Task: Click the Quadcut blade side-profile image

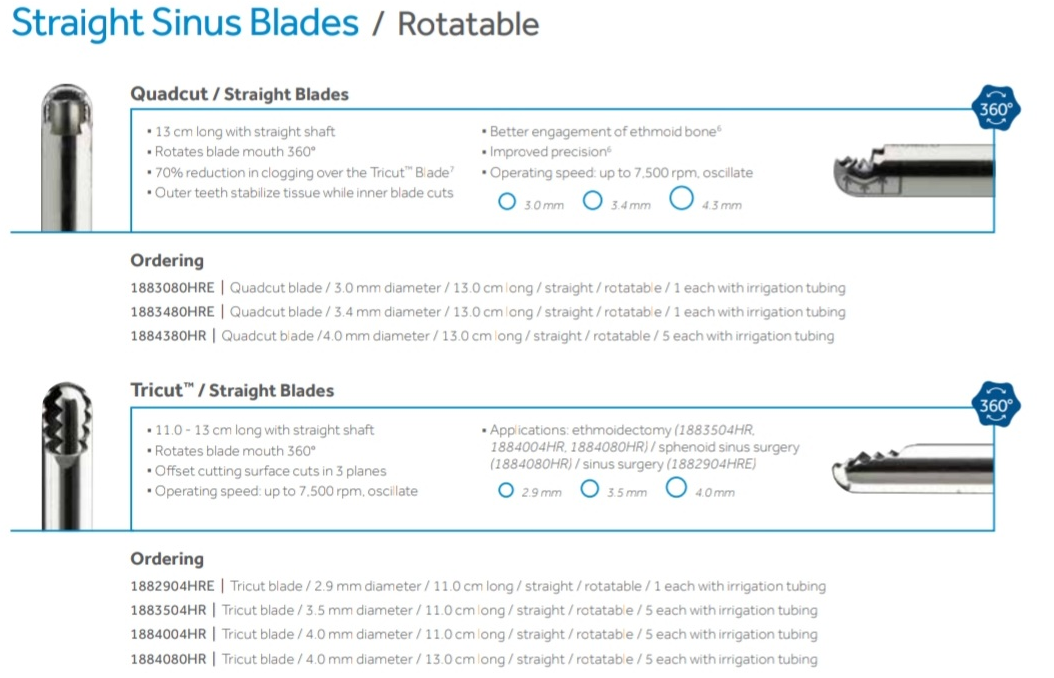Action: [x=913, y=171]
